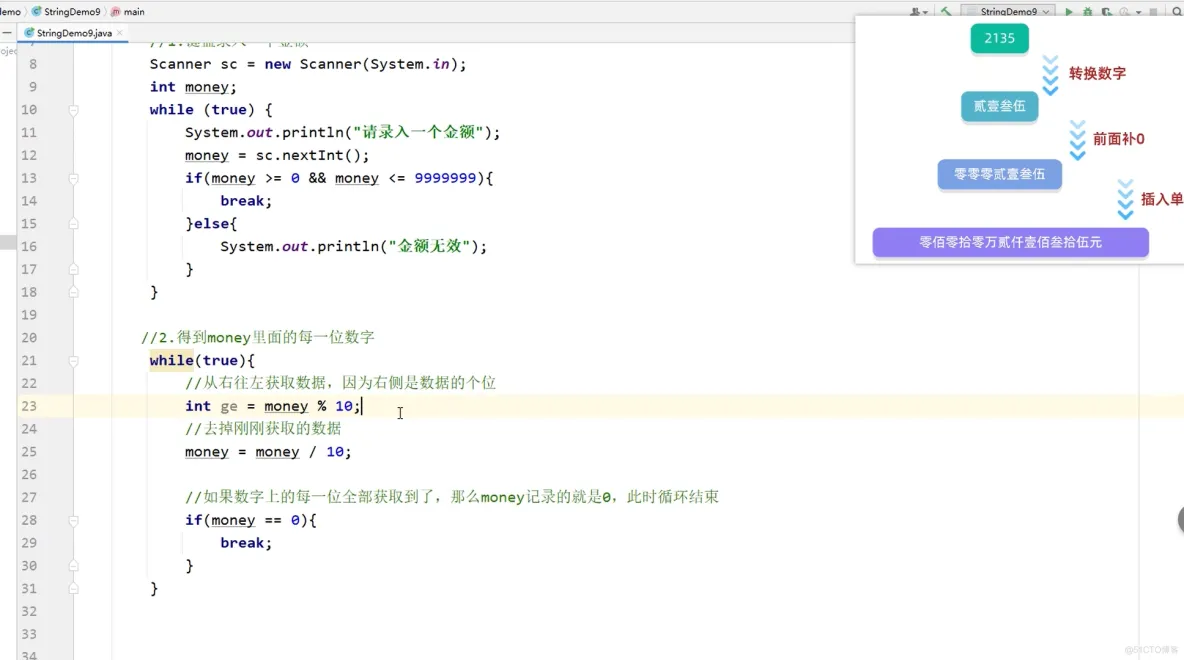Click the class icon beside StringDemo9 breadcrumb

[x=36, y=11]
